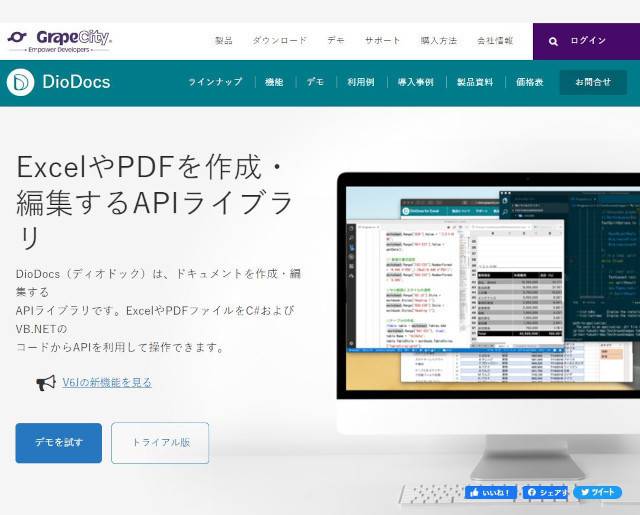Click the トライアル版 button
Viewport: 640px width, 515px height.
160,443
